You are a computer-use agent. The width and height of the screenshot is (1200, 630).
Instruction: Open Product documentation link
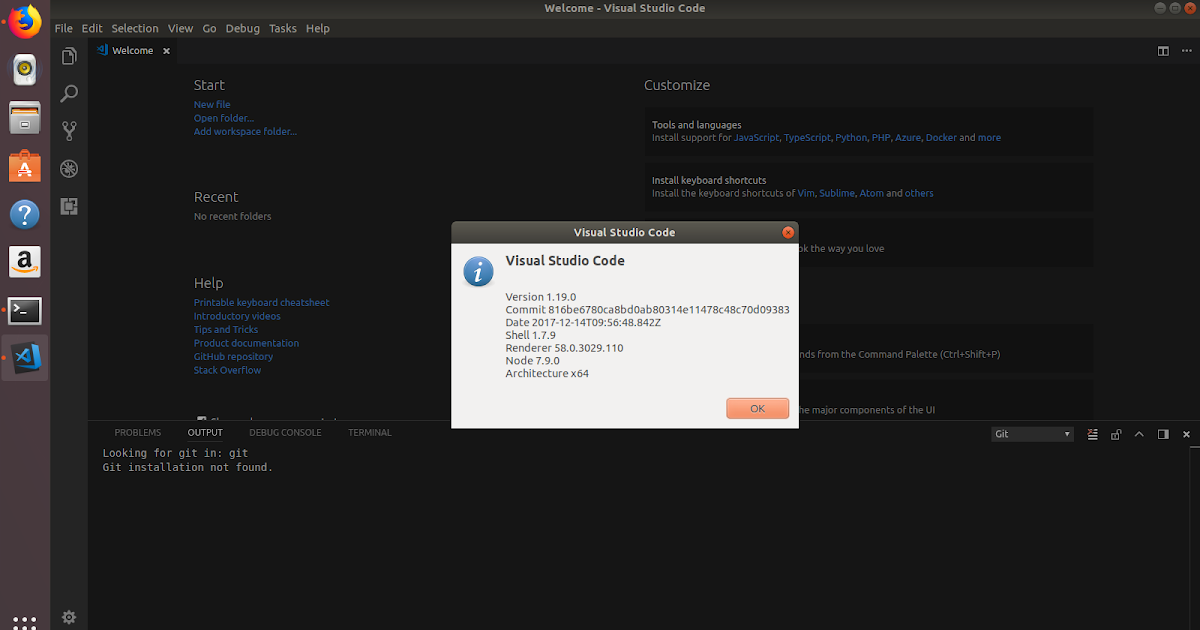[246, 343]
